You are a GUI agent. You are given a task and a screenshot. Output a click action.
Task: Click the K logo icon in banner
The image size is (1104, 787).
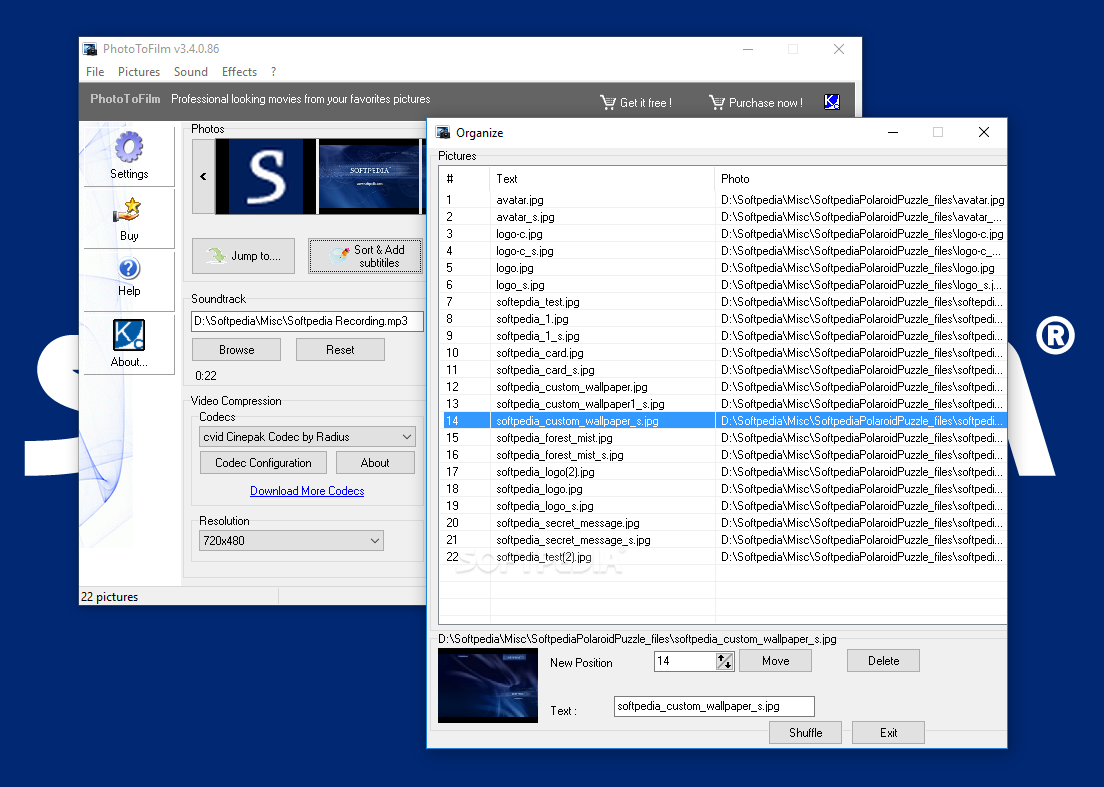coord(832,102)
